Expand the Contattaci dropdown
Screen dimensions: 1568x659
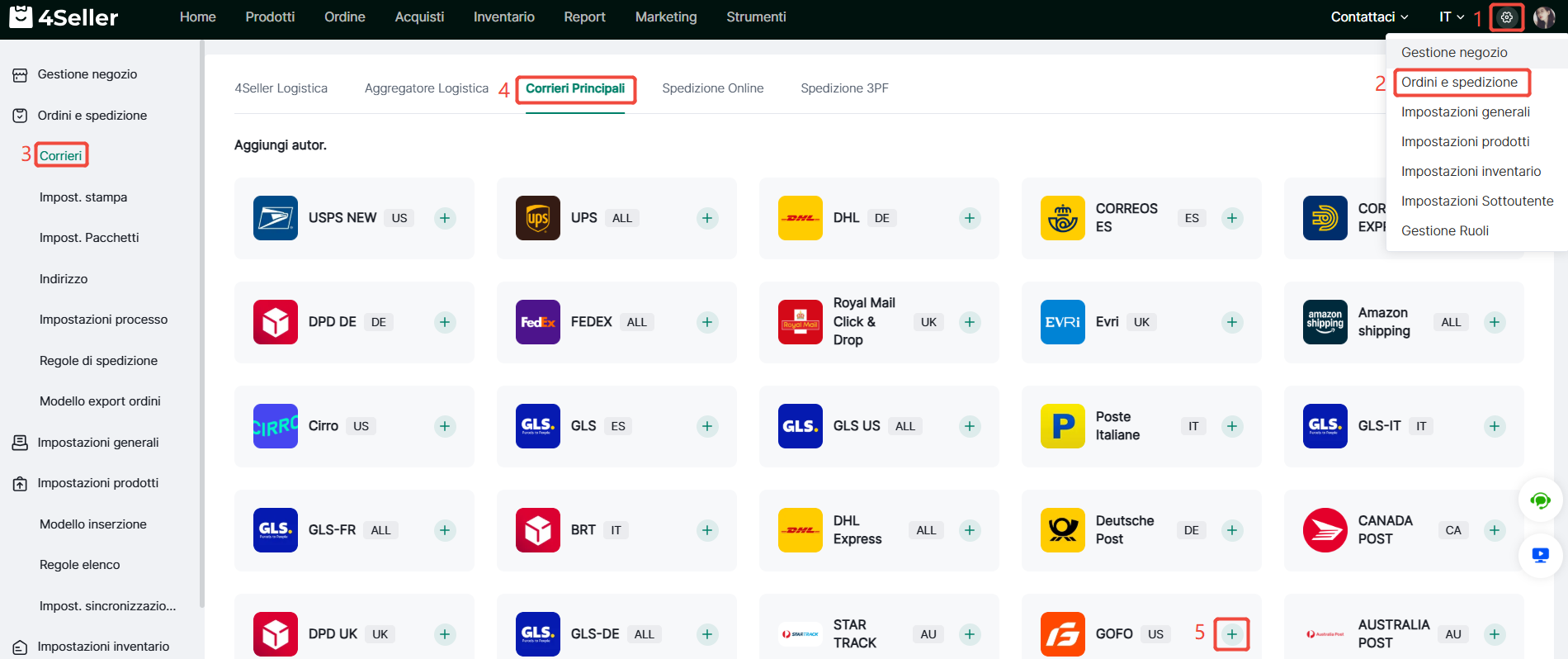pyautogui.click(x=1369, y=17)
